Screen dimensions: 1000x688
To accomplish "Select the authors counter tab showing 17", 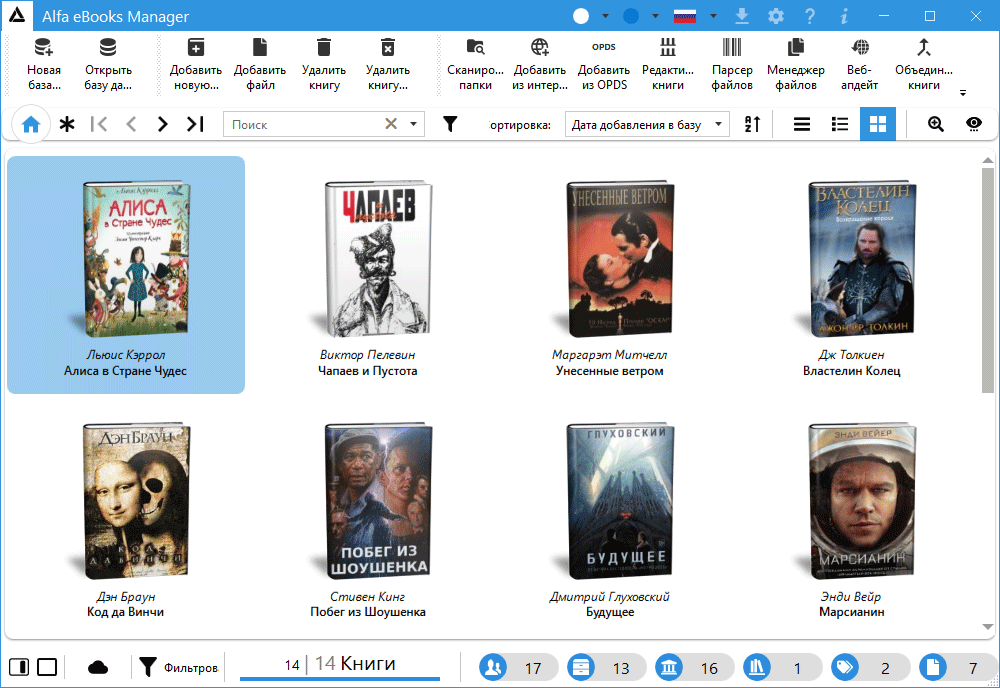I will [514, 667].
